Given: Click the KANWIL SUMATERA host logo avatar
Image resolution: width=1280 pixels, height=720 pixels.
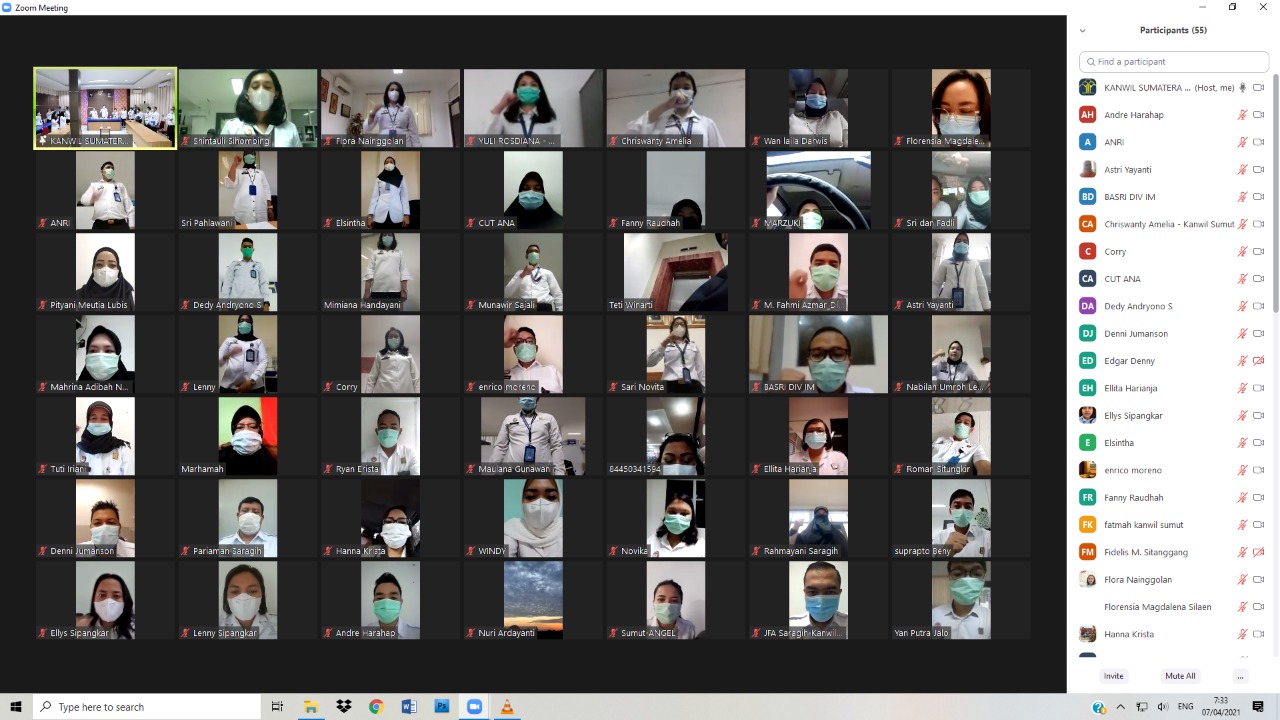Looking at the screenshot, I should (1087, 87).
